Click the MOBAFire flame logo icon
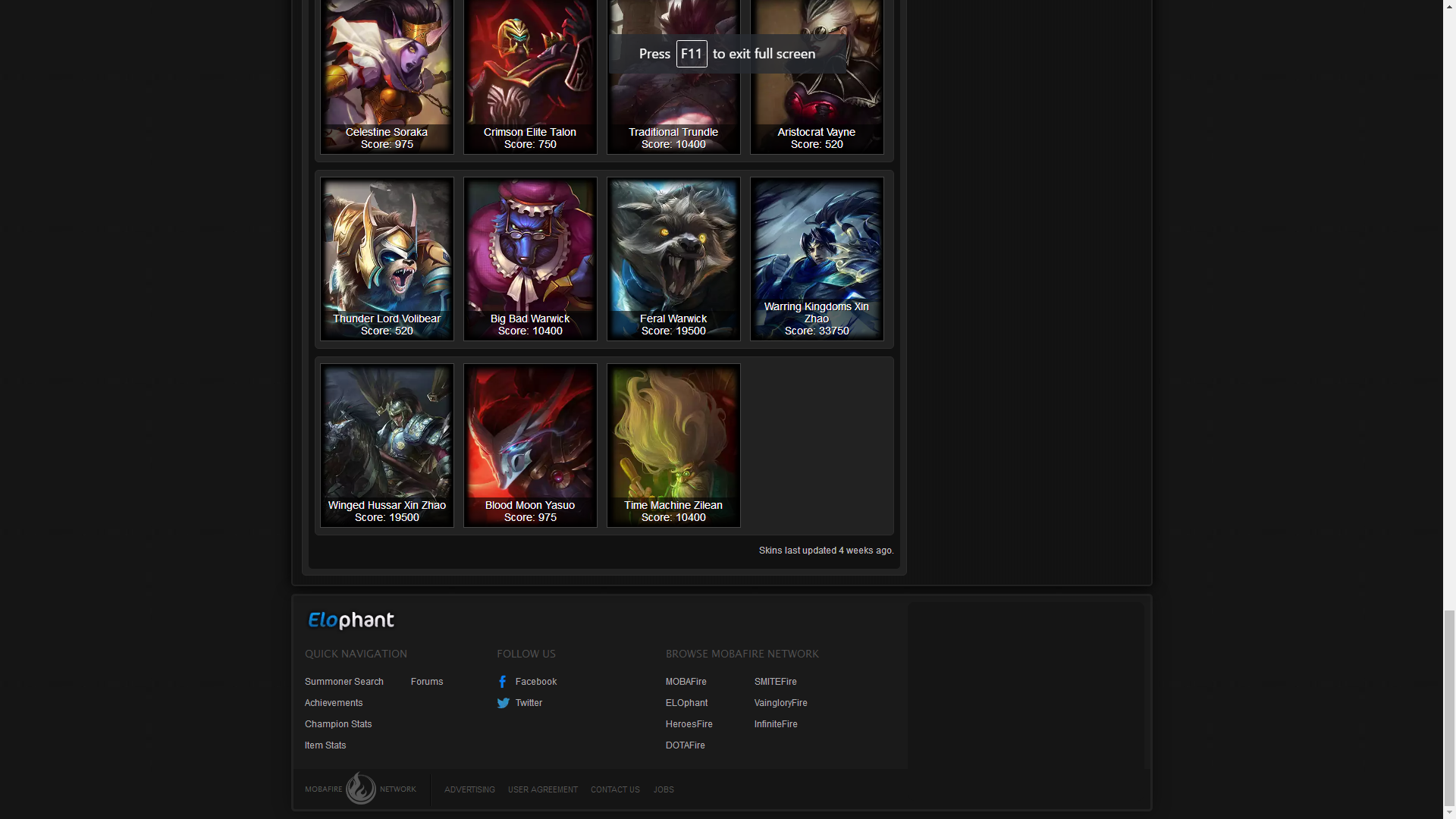The image size is (1456, 819). [361, 789]
